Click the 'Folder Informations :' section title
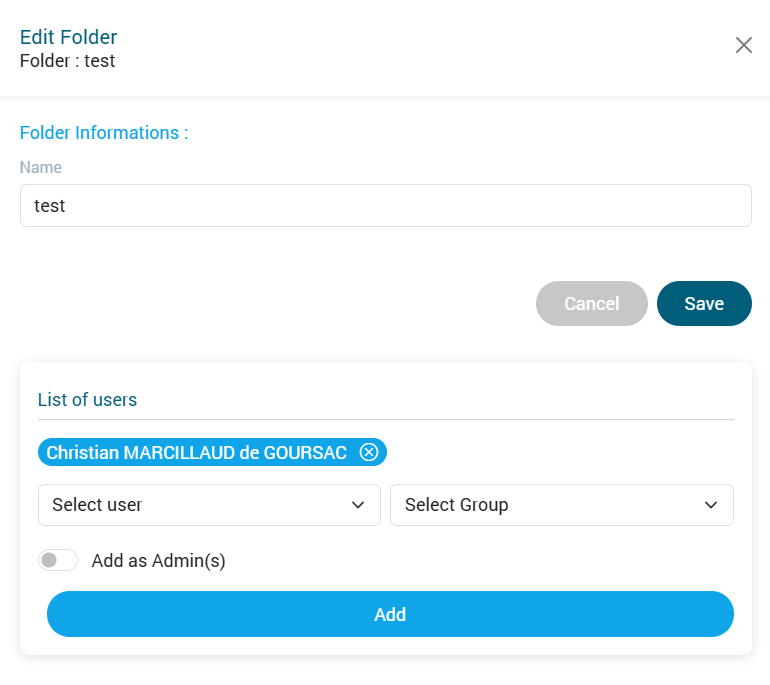The image size is (770, 685). pos(104,133)
